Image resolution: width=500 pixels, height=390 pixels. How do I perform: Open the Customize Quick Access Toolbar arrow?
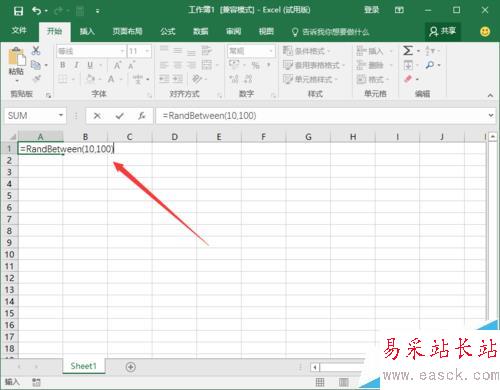97,11
